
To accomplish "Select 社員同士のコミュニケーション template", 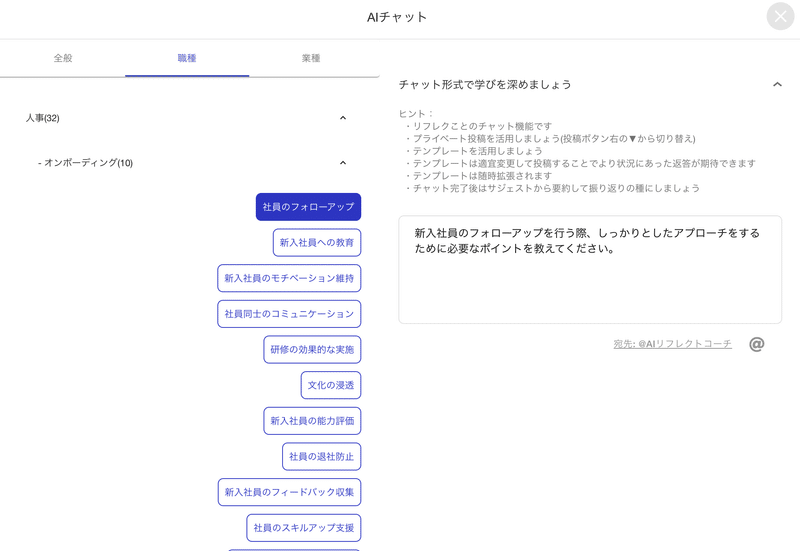I will tap(289, 314).
